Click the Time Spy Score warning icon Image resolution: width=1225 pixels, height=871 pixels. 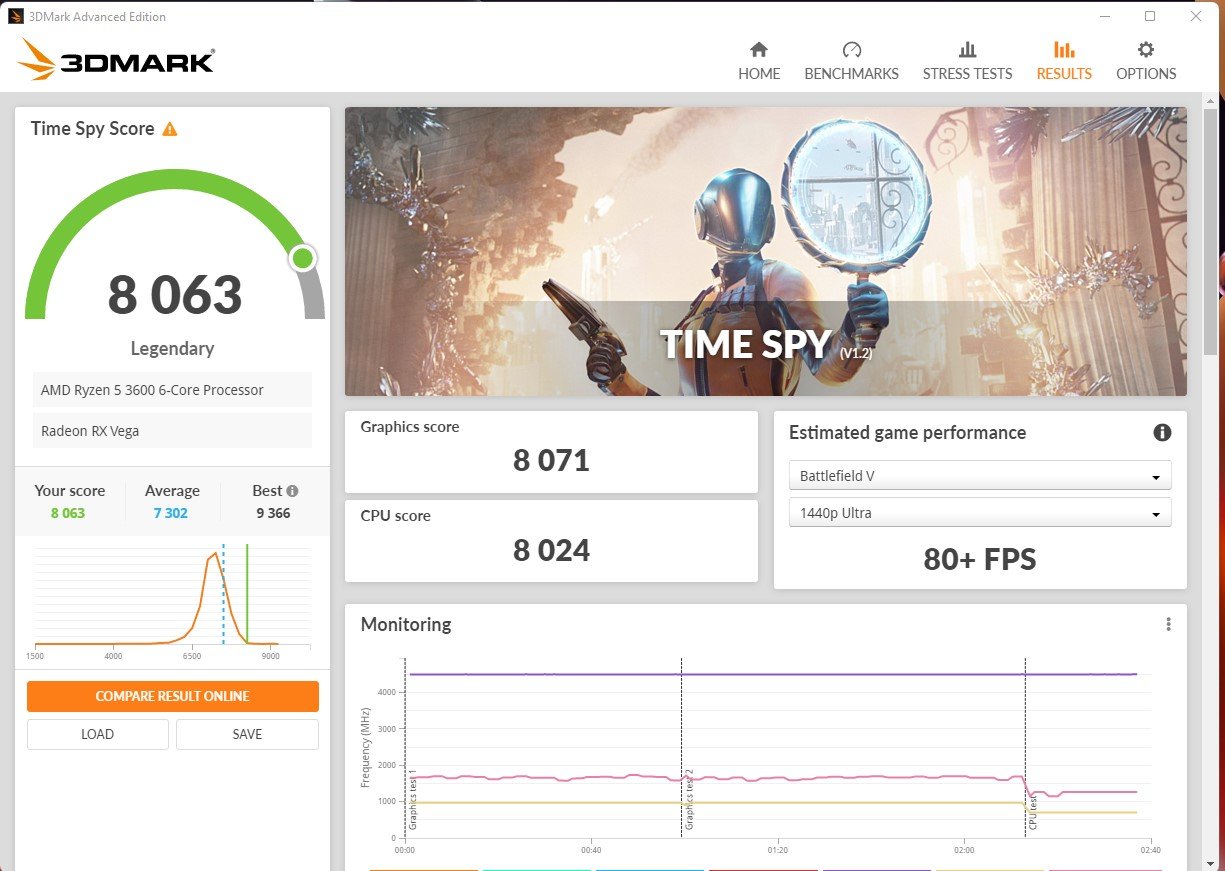click(170, 129)
